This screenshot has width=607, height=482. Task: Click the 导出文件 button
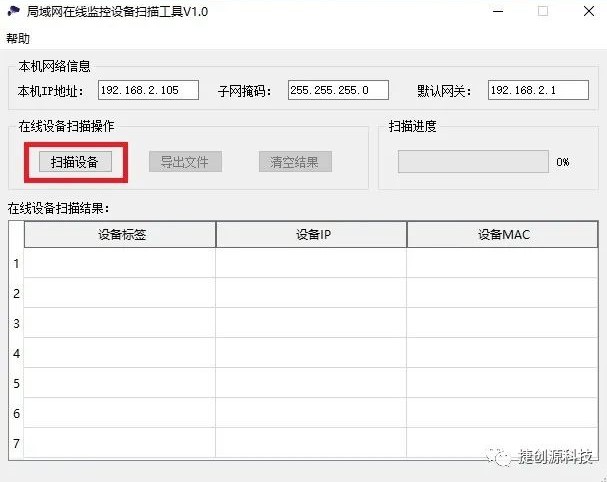point(185,161)
